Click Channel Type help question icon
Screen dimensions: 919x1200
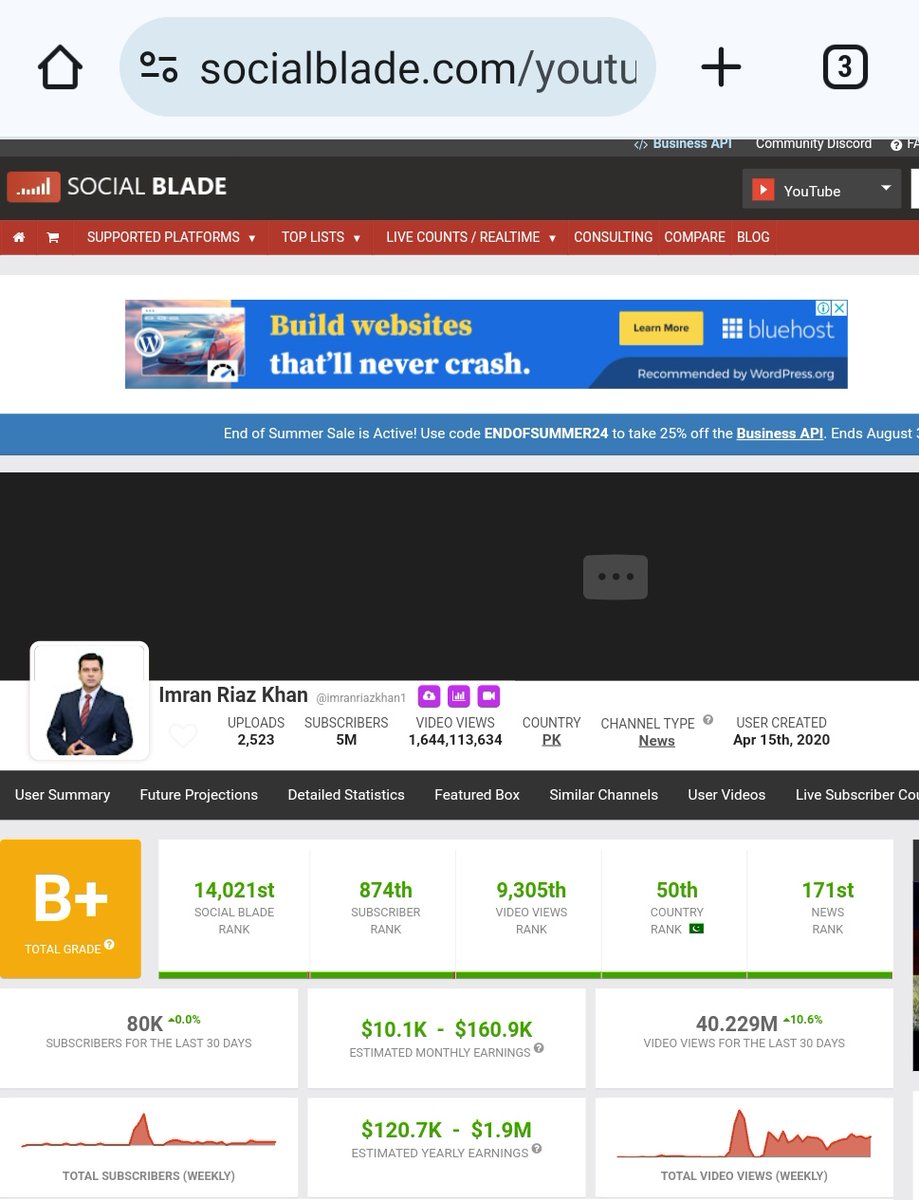(x=708, y=720)
